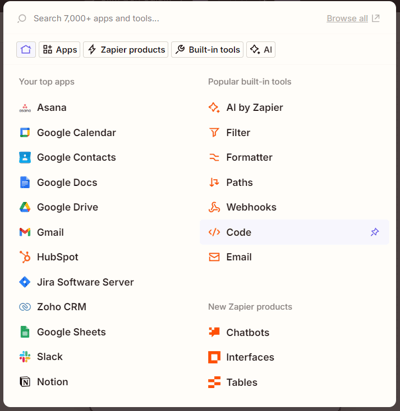The width and height of the screenshot is (400, 411).
Task: Pick Google Docs label
Action: [x=67, y=182]
